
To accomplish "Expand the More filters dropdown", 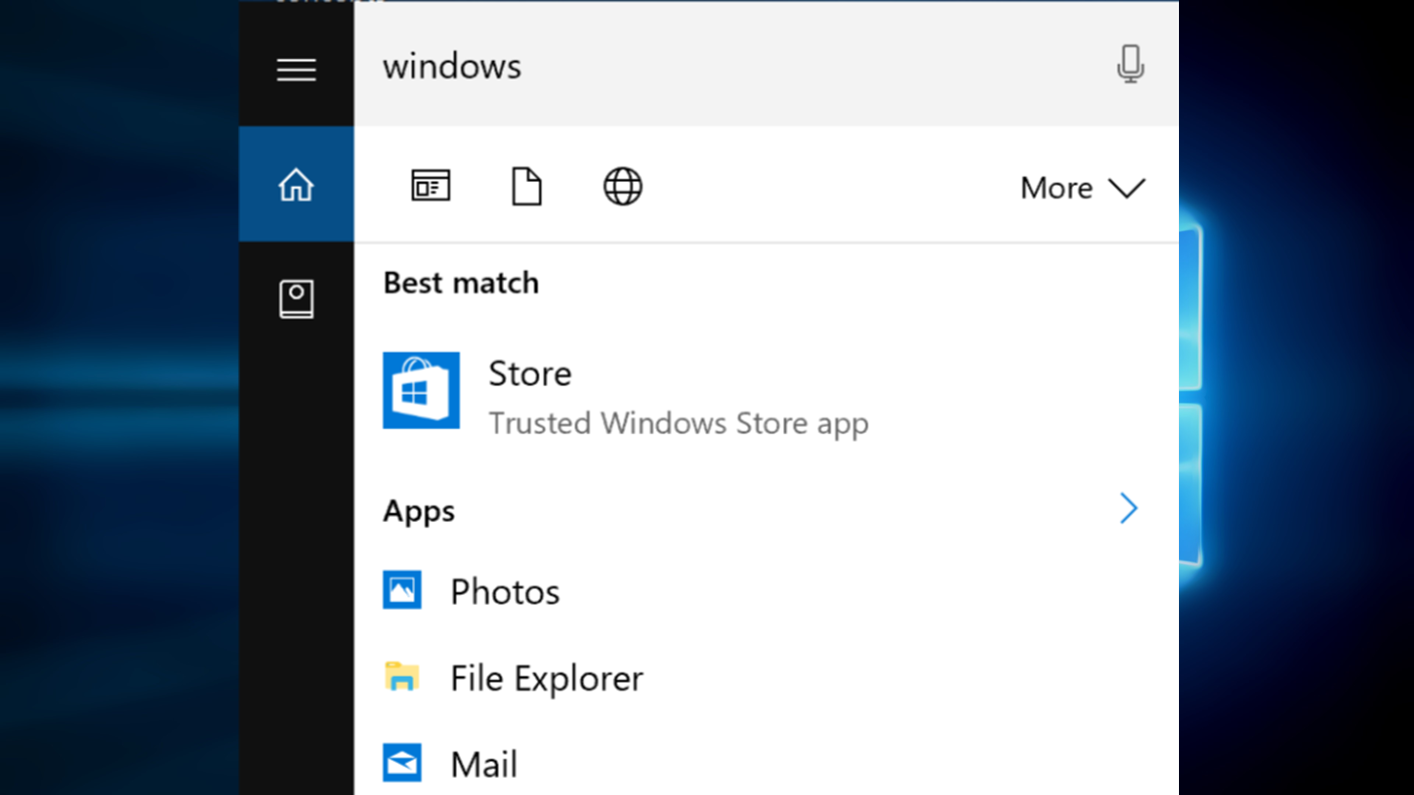I will tap(1082, 188).
